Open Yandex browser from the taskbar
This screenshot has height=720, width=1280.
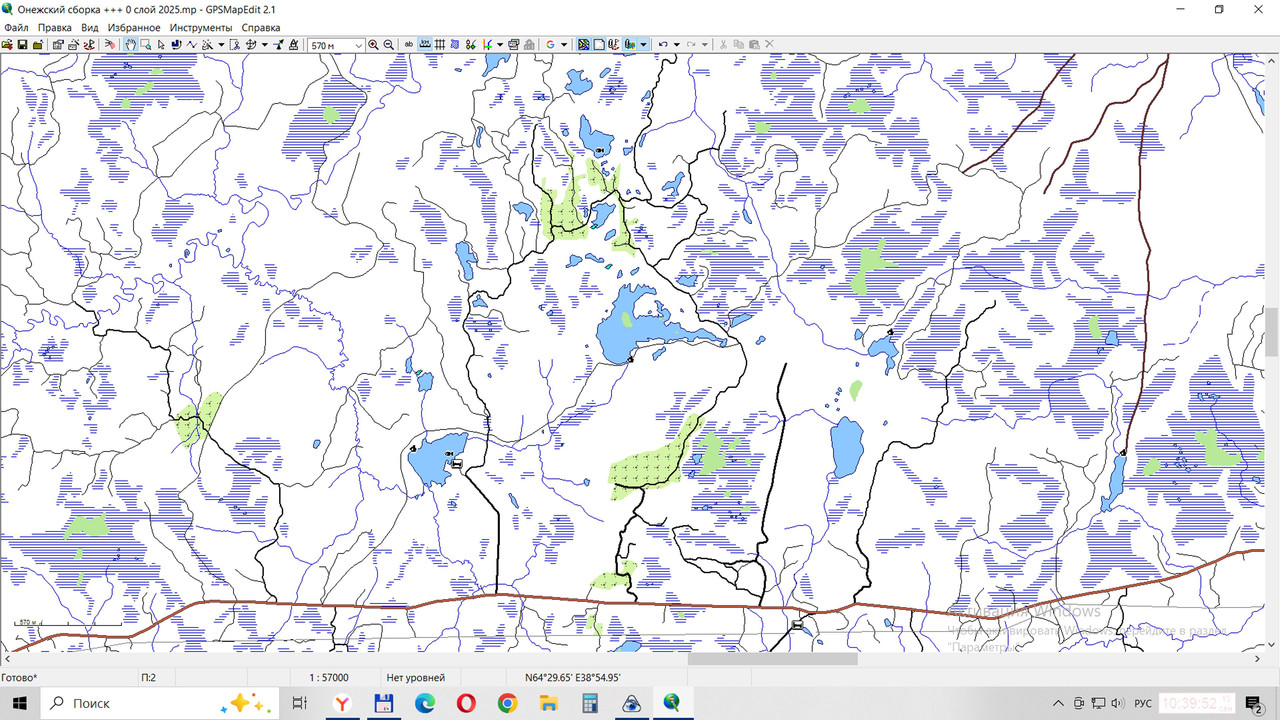pos(341,703)
